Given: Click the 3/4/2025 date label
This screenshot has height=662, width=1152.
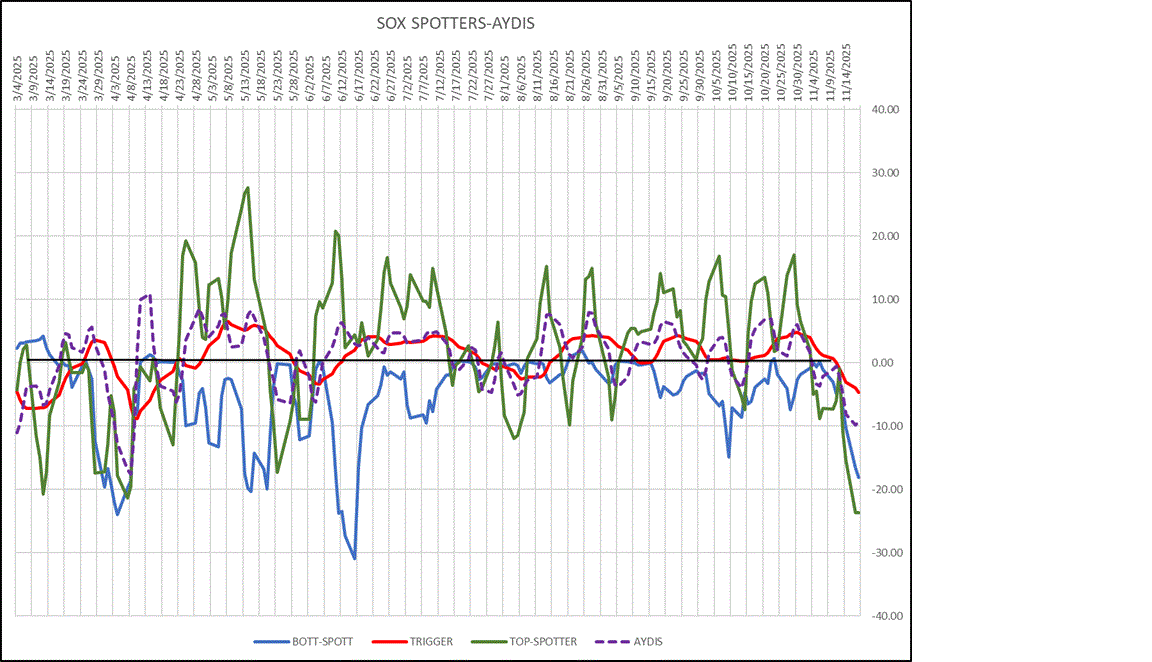Looking at the screenshot, I should [17, 78].
